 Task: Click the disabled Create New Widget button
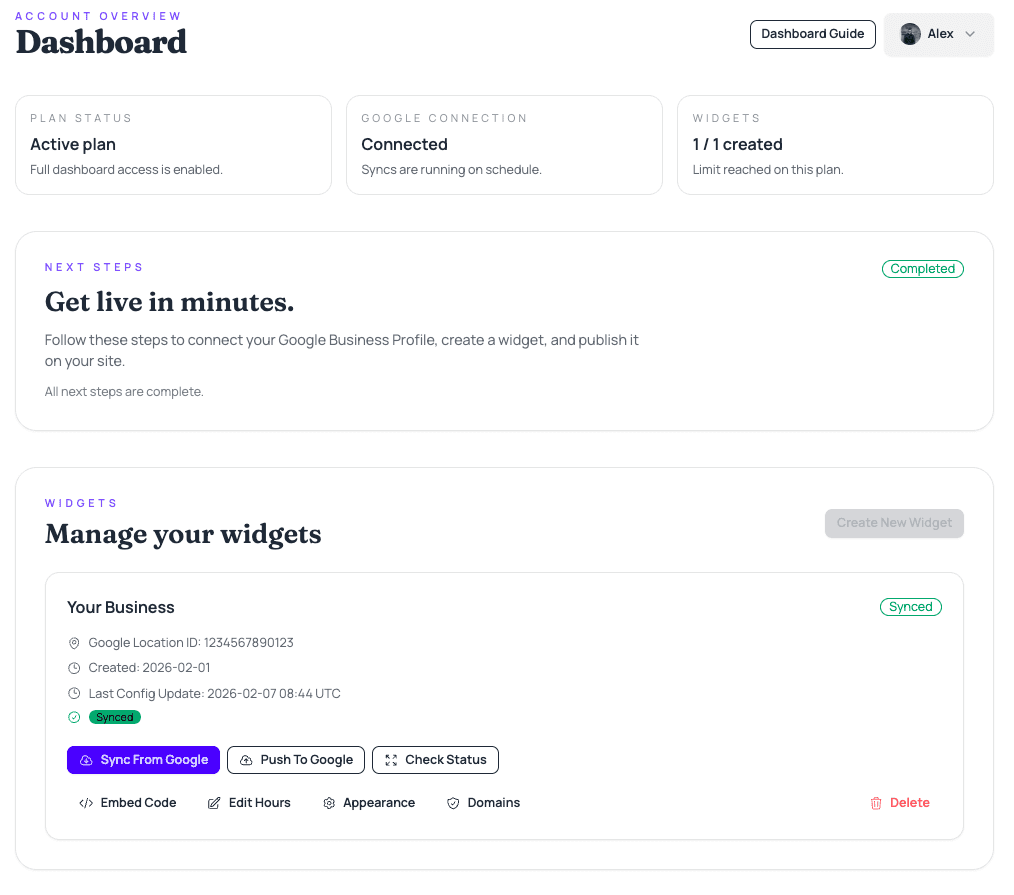click(x=893, y=523)
